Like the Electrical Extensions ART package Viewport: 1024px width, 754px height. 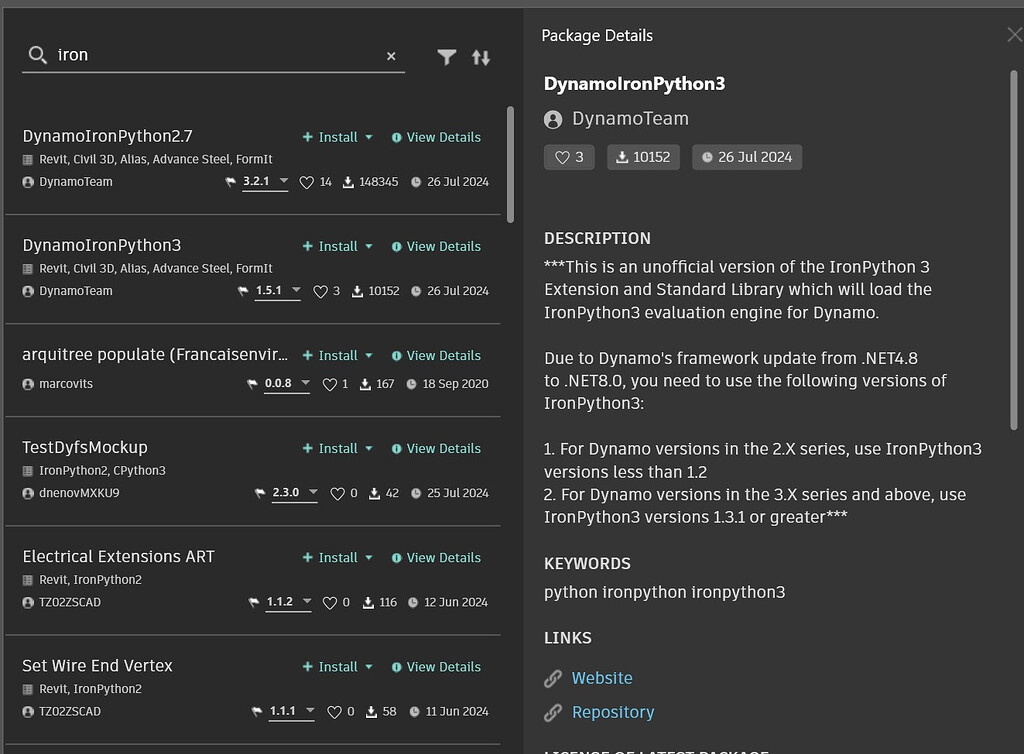pyautogui.click(x=330, y=602)
